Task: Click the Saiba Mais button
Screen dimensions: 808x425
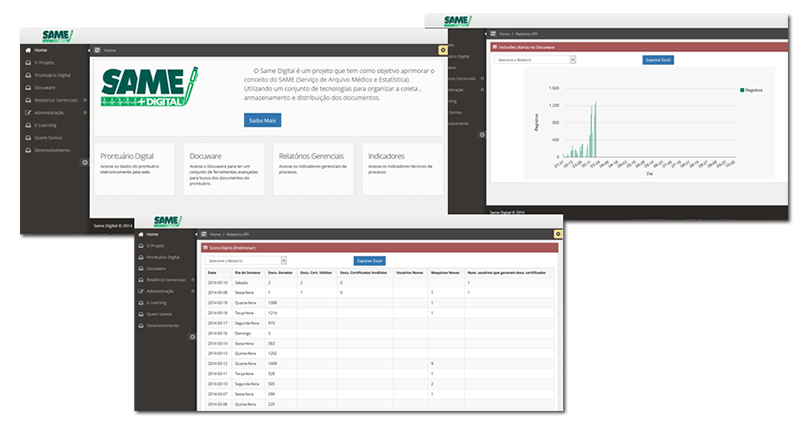Action: (262, 120)
